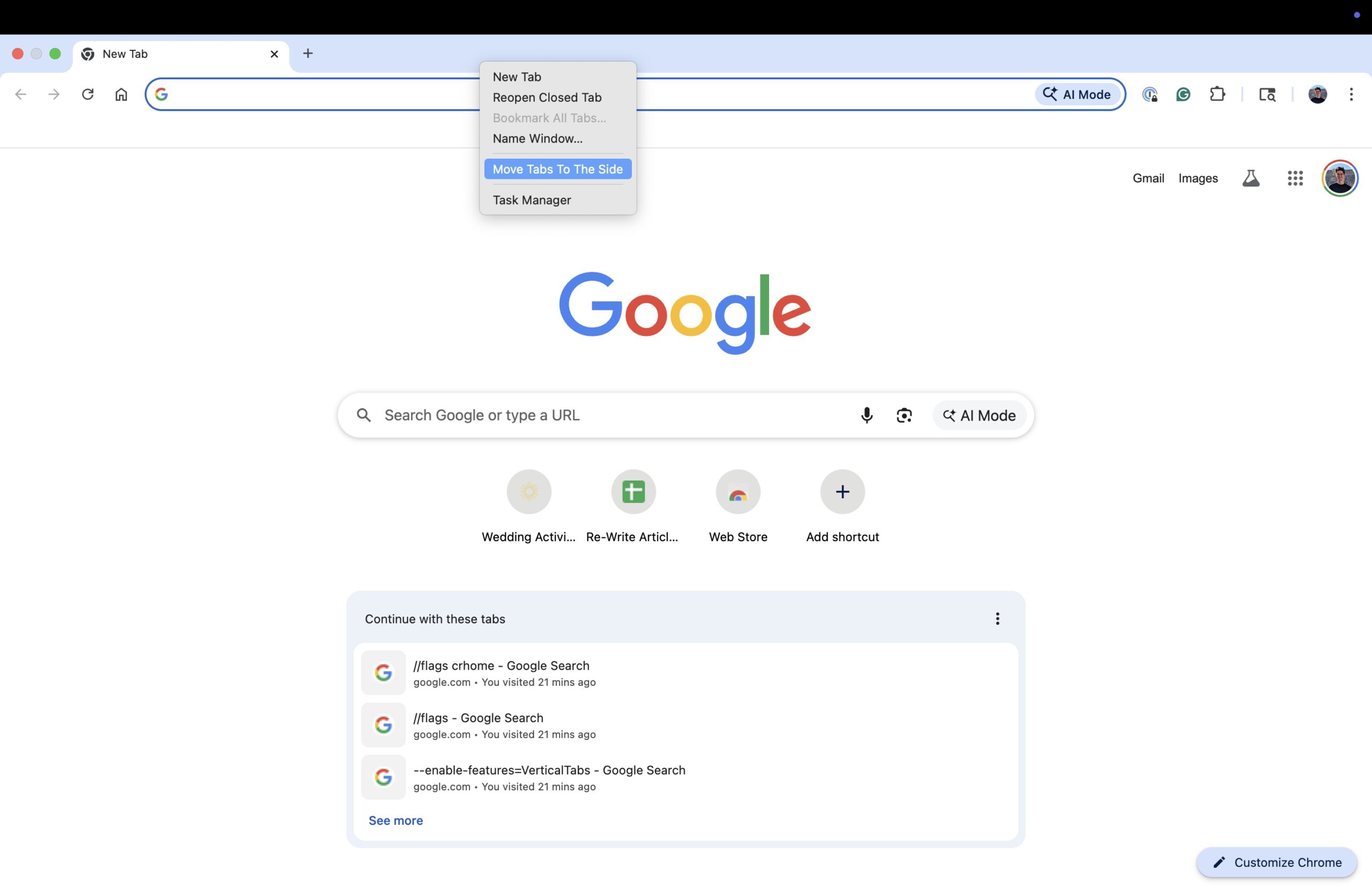The width and height of the screenshot is (1372, 892).
Task: Click the tab search icon beside the profile avatar
Action: (x=1267, y=94)
